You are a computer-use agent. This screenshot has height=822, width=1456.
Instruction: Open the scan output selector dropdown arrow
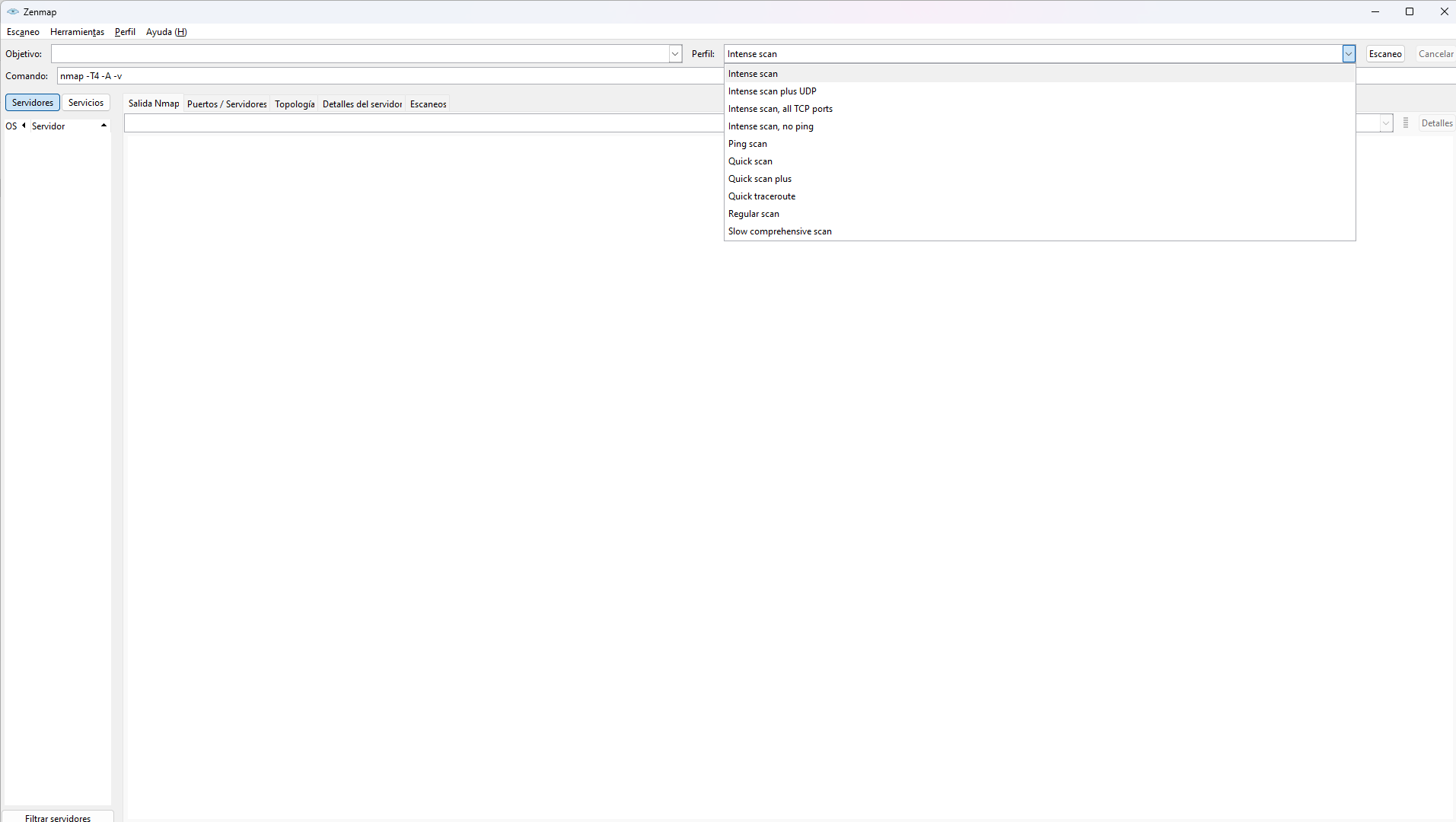tap(1386, 123)
